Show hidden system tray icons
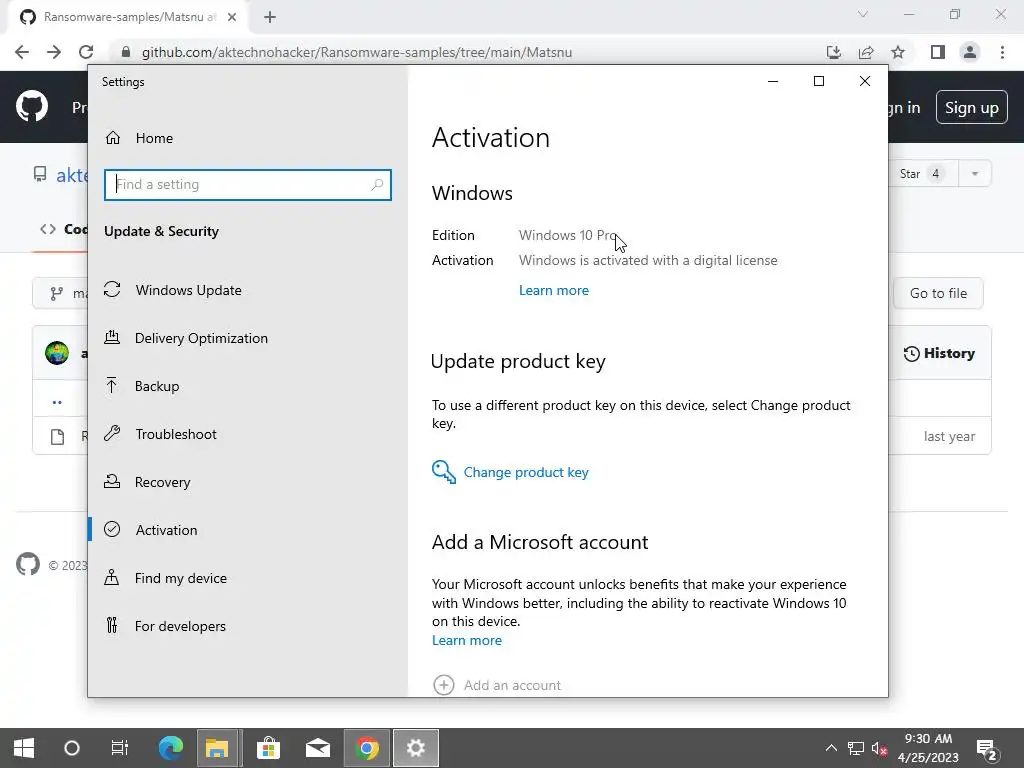1024x768 pixels. point(831,748)
